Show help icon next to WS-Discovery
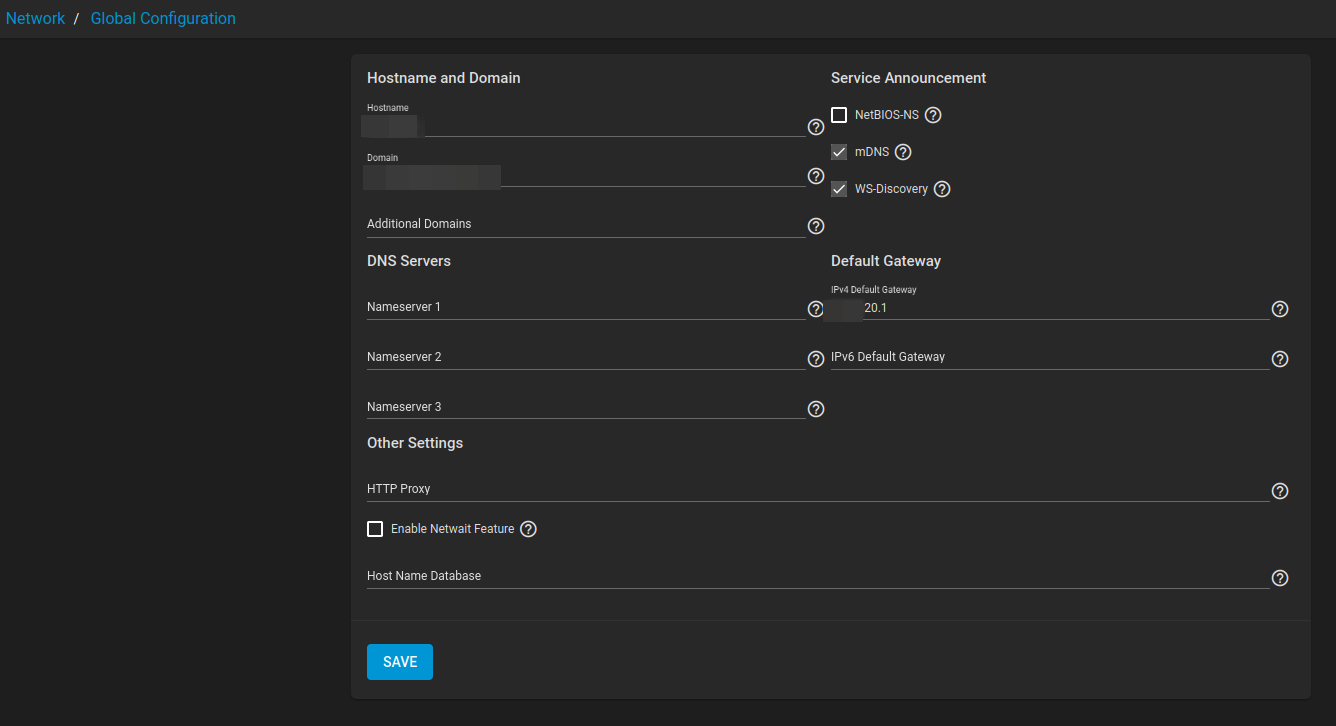 coord(942,189)
